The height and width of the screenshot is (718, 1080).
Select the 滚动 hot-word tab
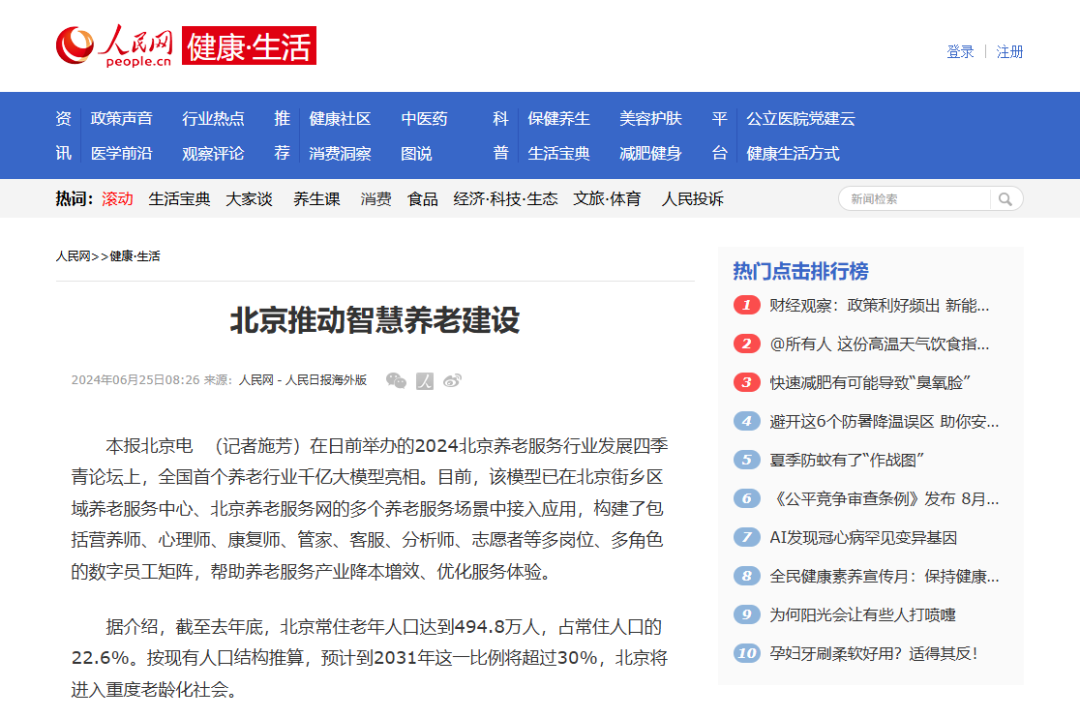tap(117, 199)
